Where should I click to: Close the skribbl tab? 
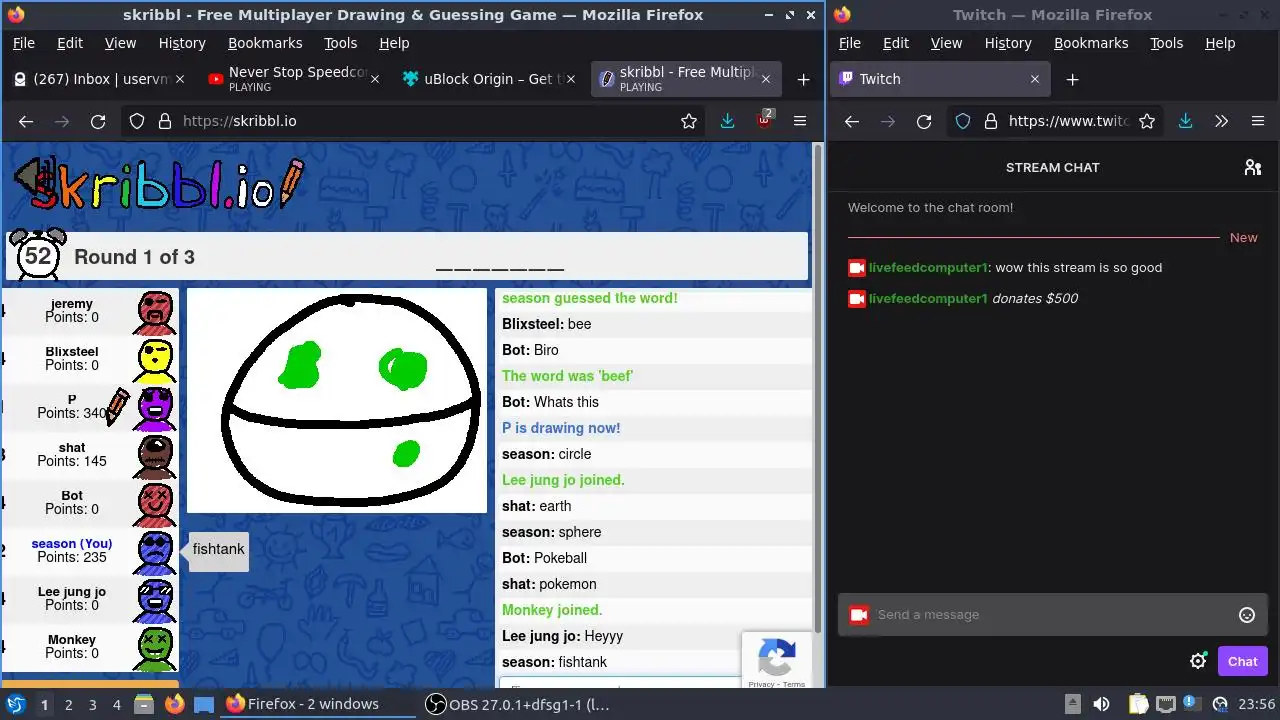pos(766,79)
